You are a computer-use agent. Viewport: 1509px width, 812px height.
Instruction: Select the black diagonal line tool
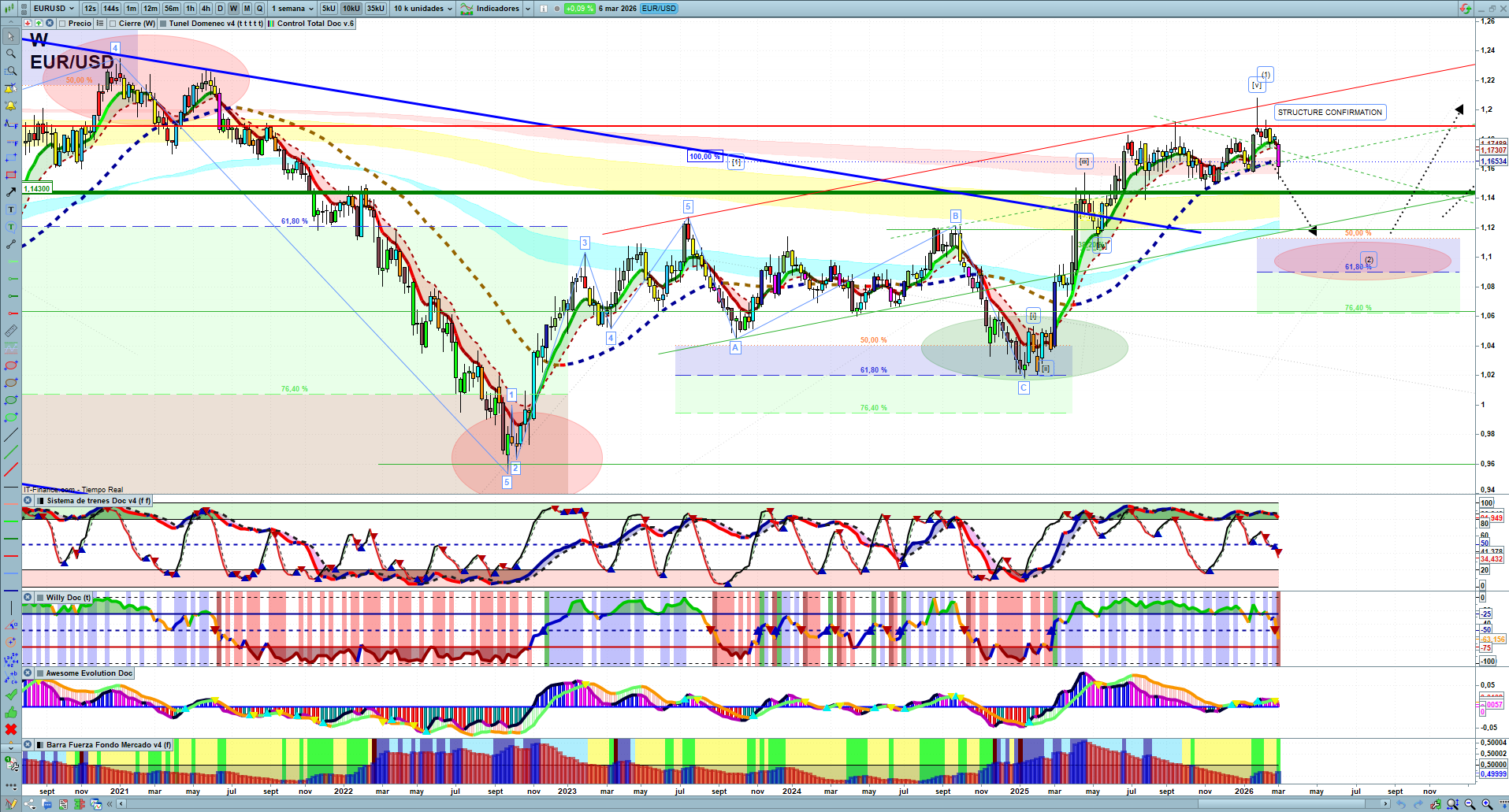(11, 435)
